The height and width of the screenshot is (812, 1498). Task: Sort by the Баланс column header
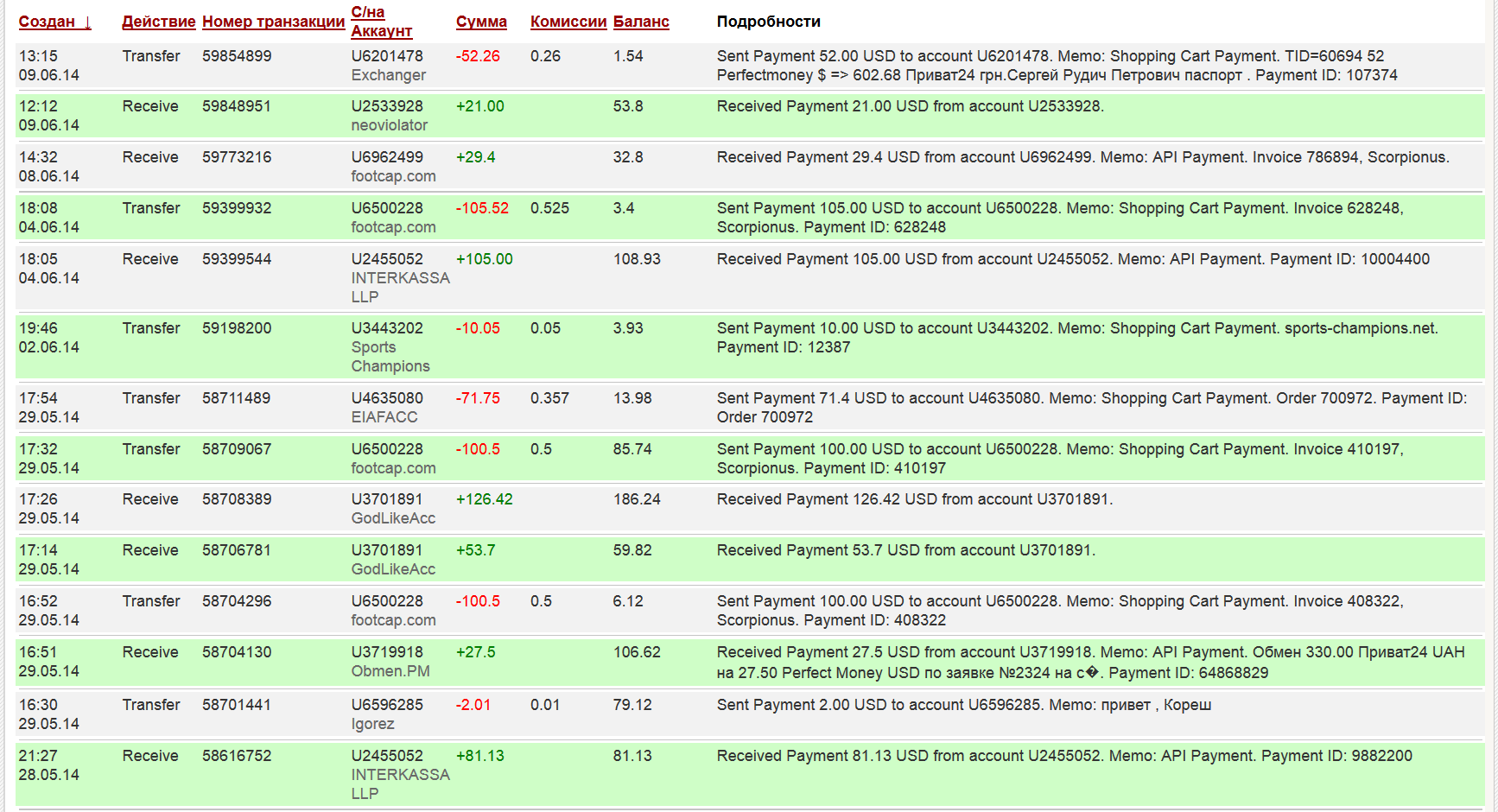point(641,22)
